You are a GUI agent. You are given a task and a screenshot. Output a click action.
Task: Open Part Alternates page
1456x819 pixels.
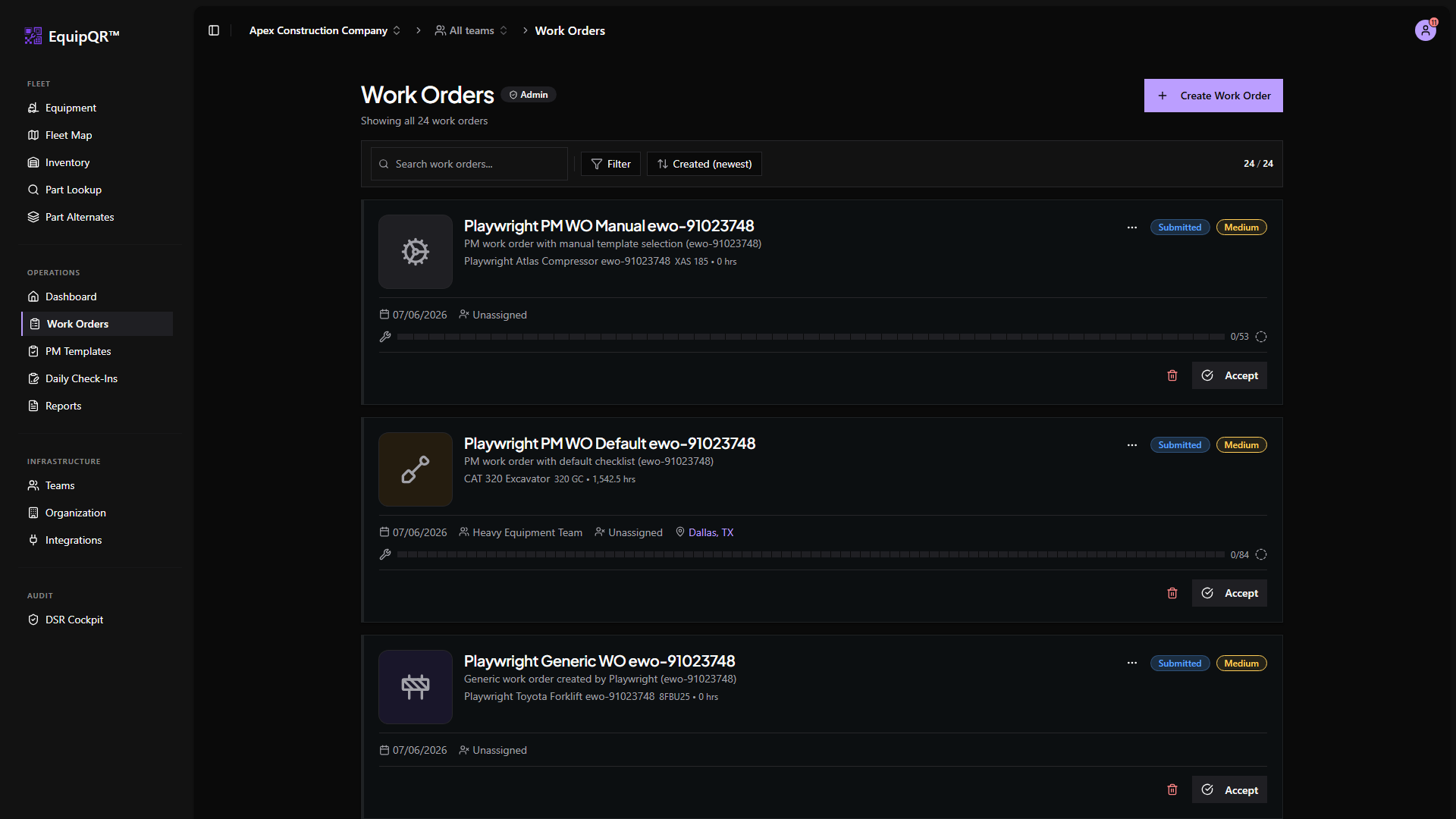(x=97, y=217)
